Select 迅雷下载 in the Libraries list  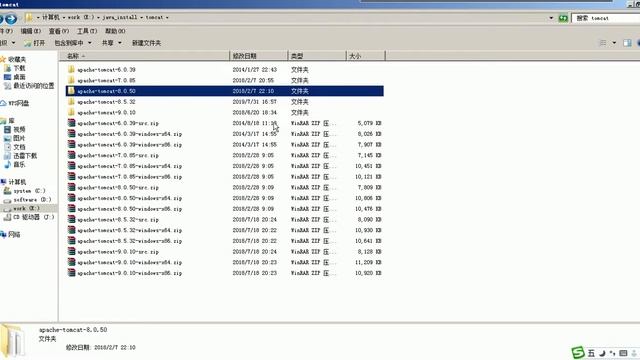[20, 156]
